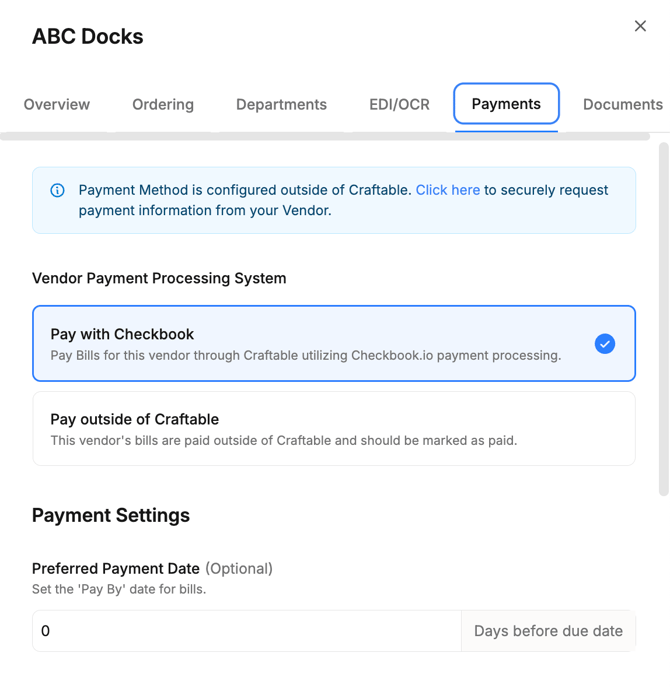Image resolution: width=670 pixels, height=688 pixels.
Task: Click the blue checkmark on Pay with Checkbook
Action: point(605,344)
